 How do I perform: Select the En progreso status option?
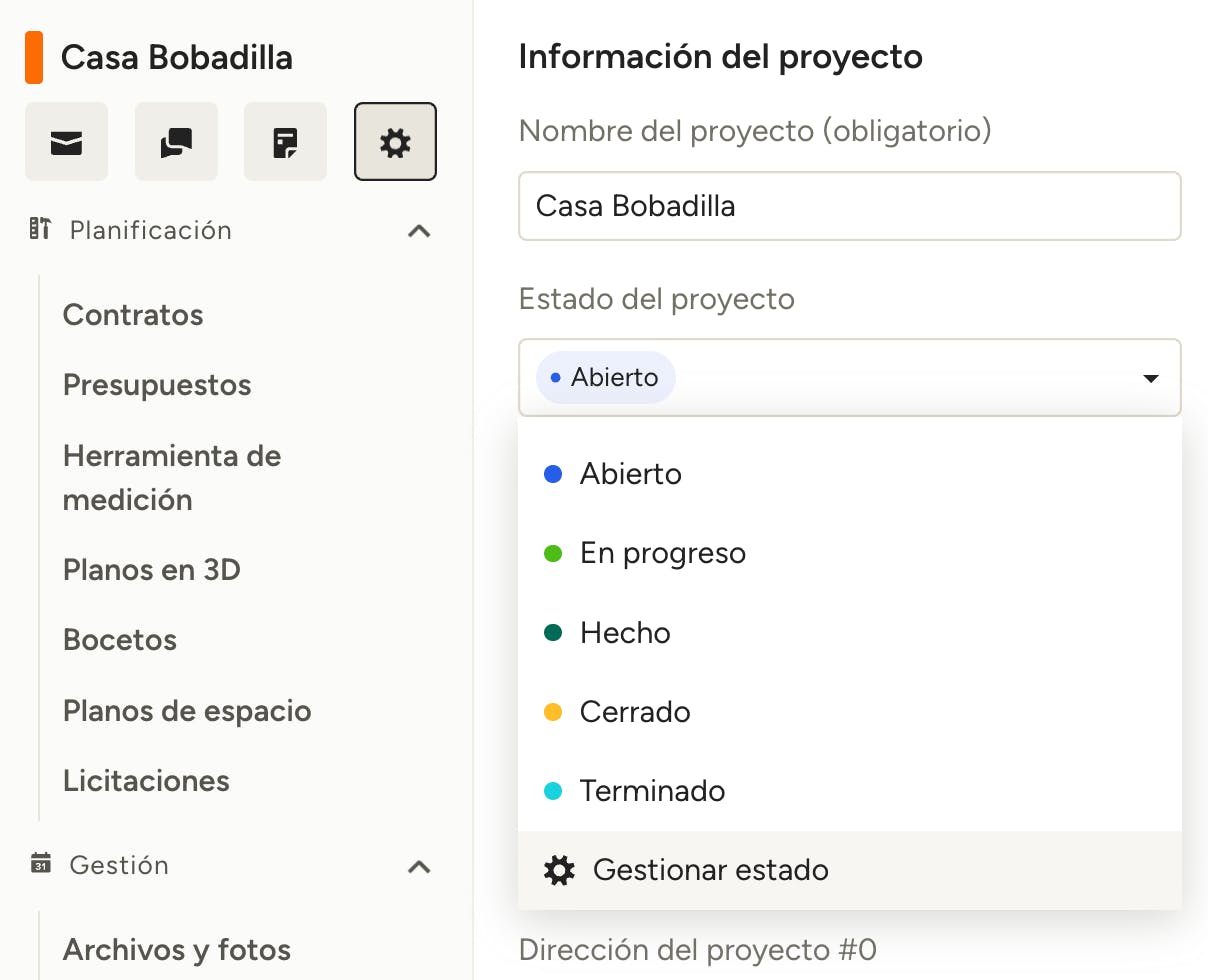tap(662, 553)
